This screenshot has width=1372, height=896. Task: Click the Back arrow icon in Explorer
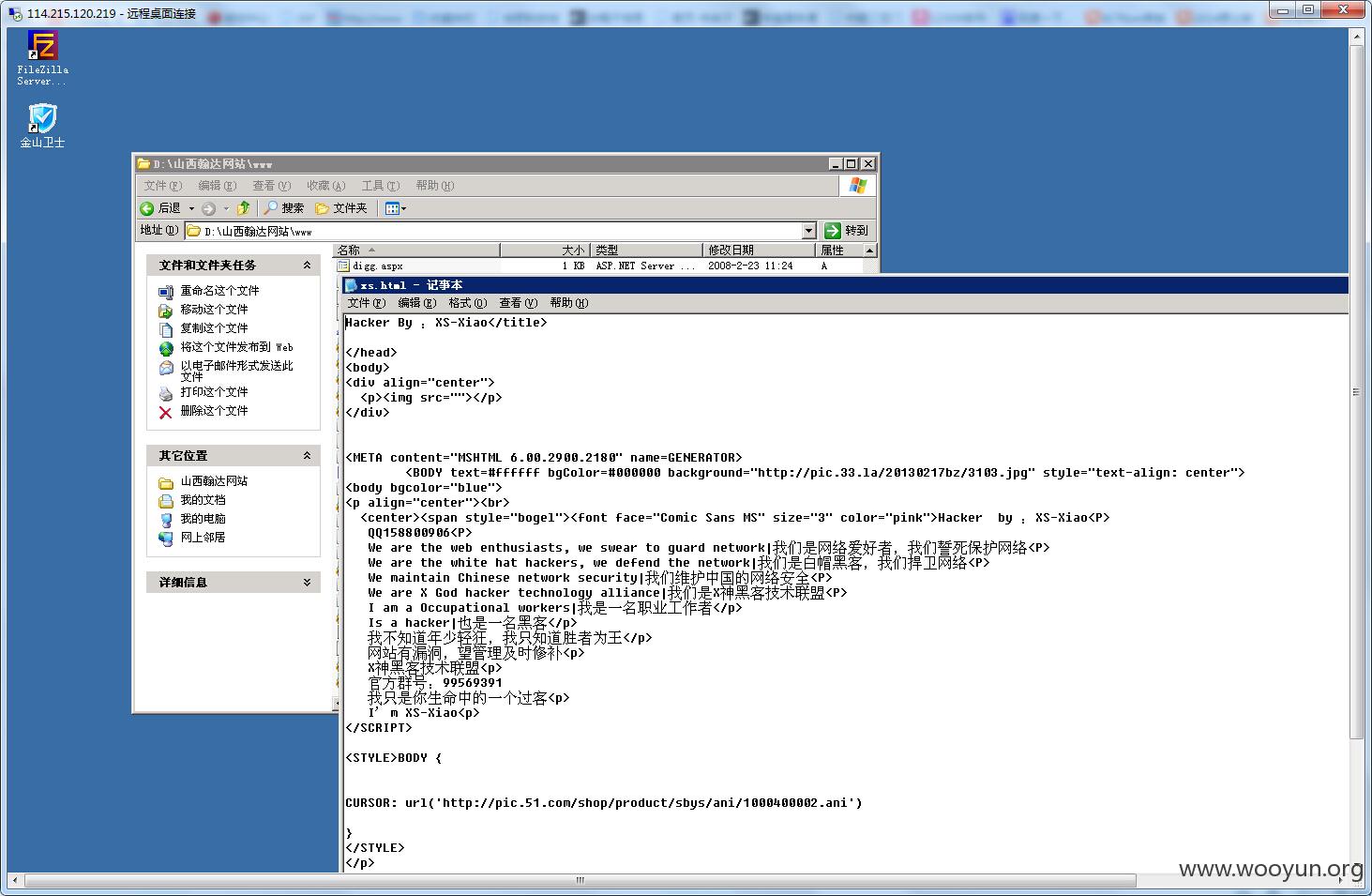coord(147,208)
